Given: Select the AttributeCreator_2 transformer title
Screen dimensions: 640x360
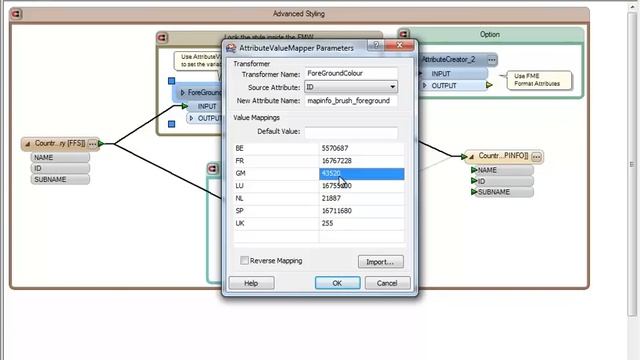Looking at the screenshot, I should (448, 60).
